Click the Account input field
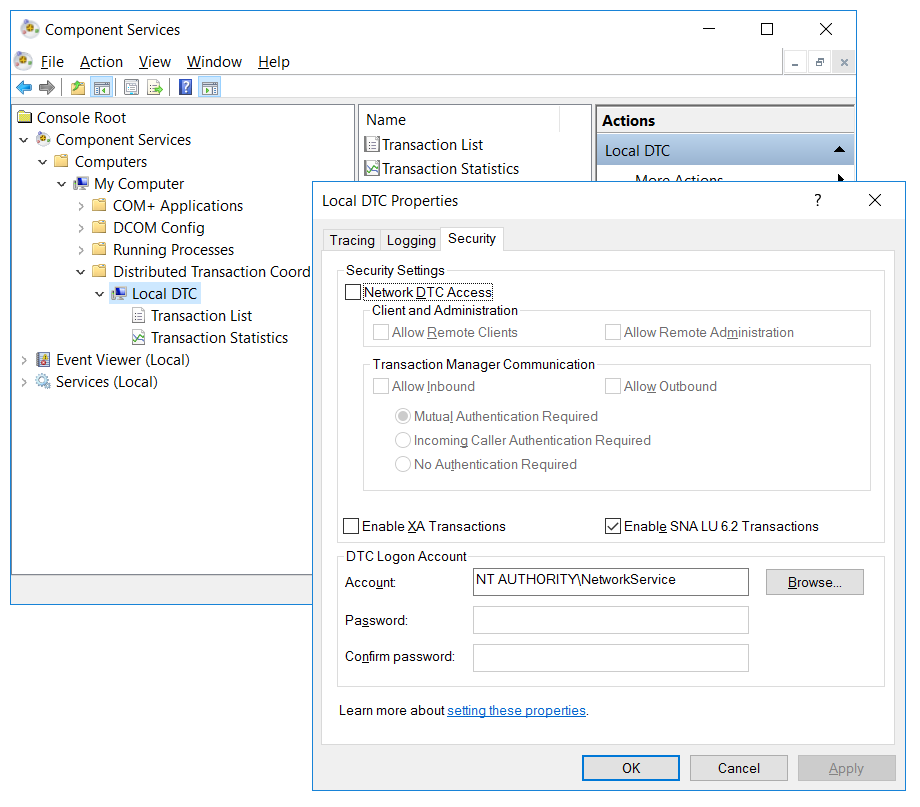The image size is (920, 807). click(611, 582)
